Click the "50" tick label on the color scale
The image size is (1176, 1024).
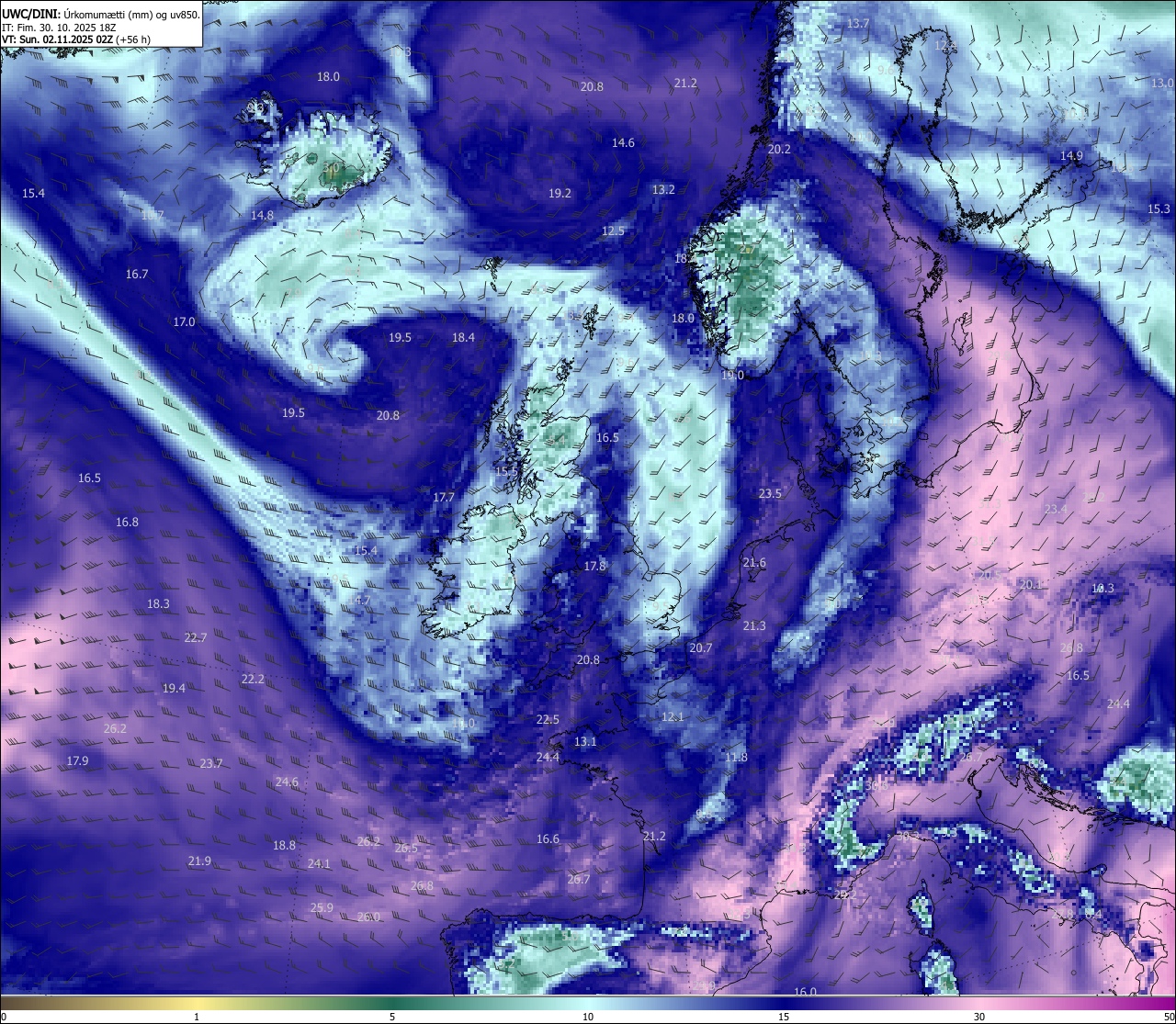click(x=1168, y=1017)
